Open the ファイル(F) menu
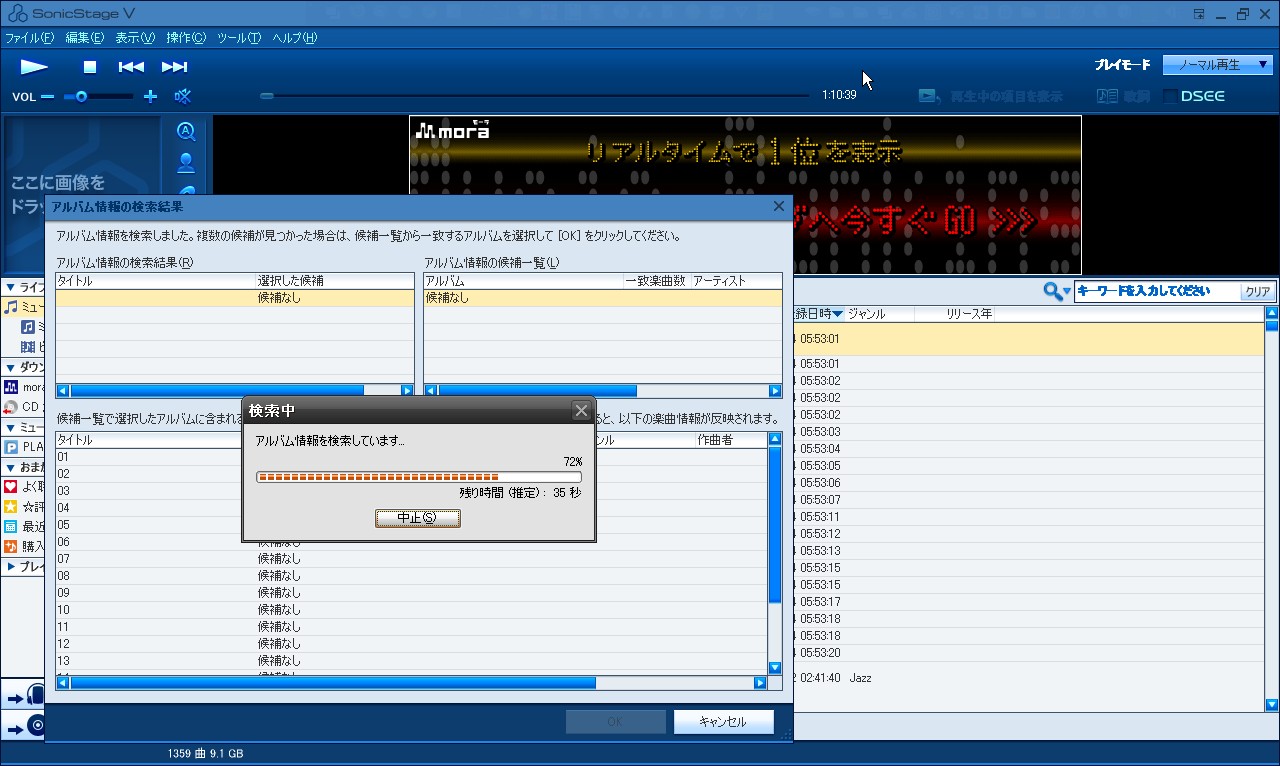Image resolution: width=1280 pixels, height=766 pixels. pyautogui.click(x=29, y=38)
